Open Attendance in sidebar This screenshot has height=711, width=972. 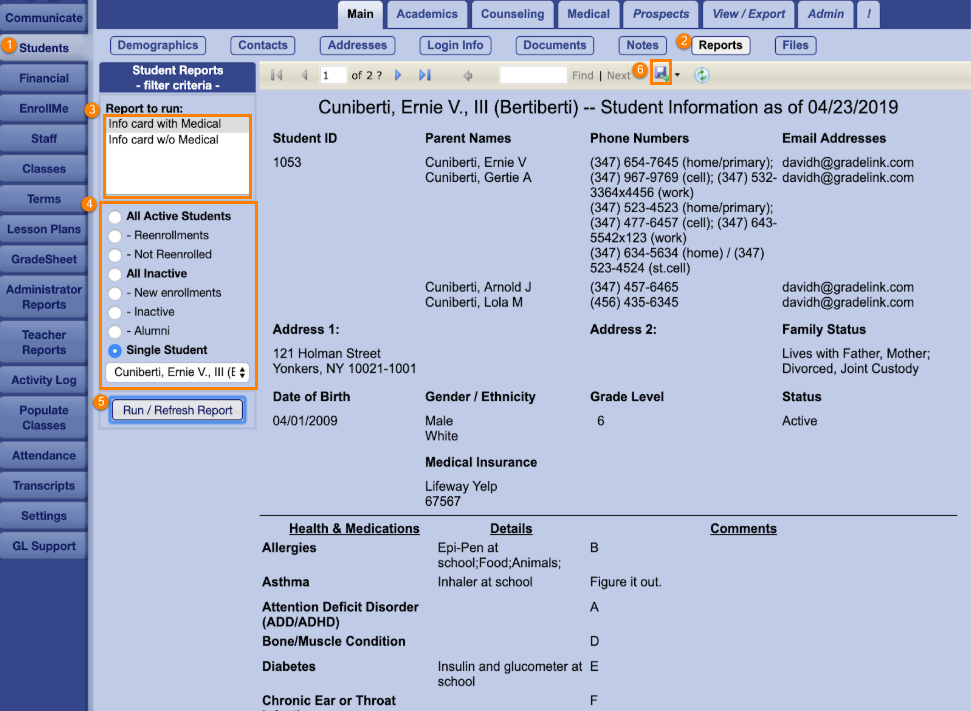pos(44,456)
